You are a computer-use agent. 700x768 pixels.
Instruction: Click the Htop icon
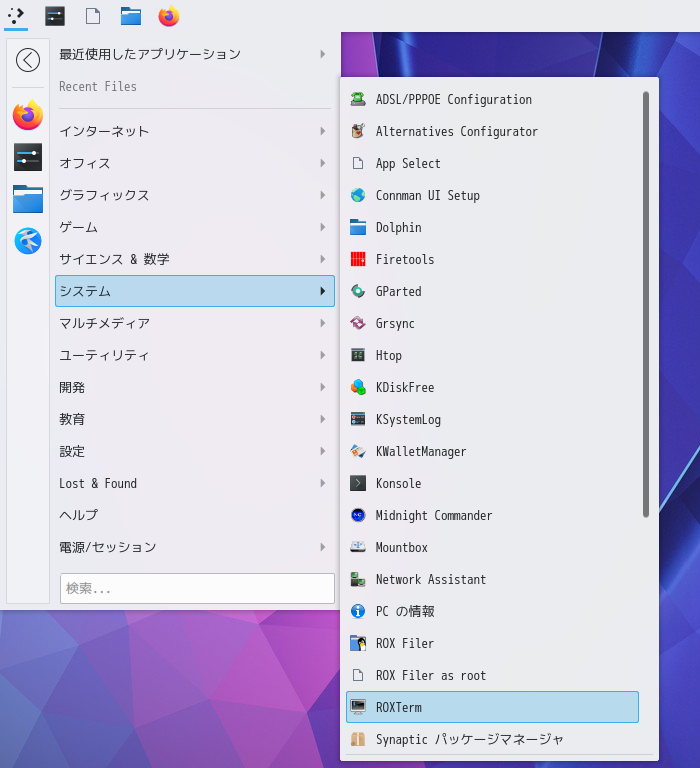tap(358, 355)
